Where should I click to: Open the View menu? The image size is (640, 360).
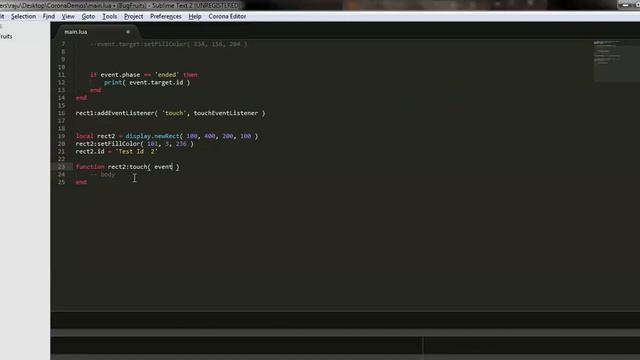(68, 16)
